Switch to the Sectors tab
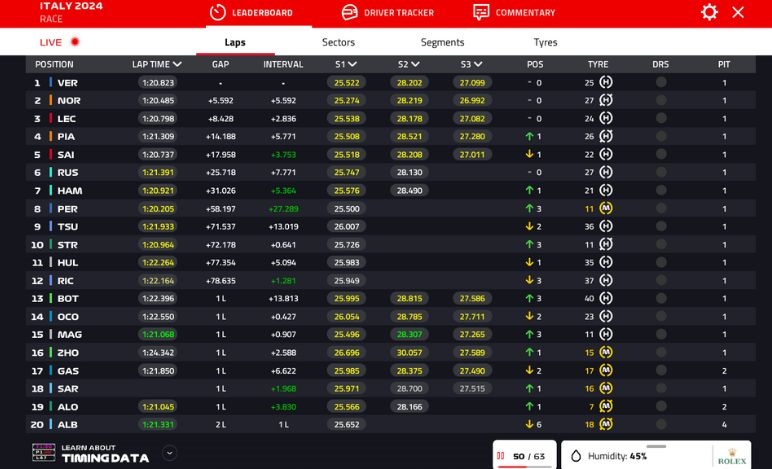The height and width of the screenshot is (469, 772). 338,42
